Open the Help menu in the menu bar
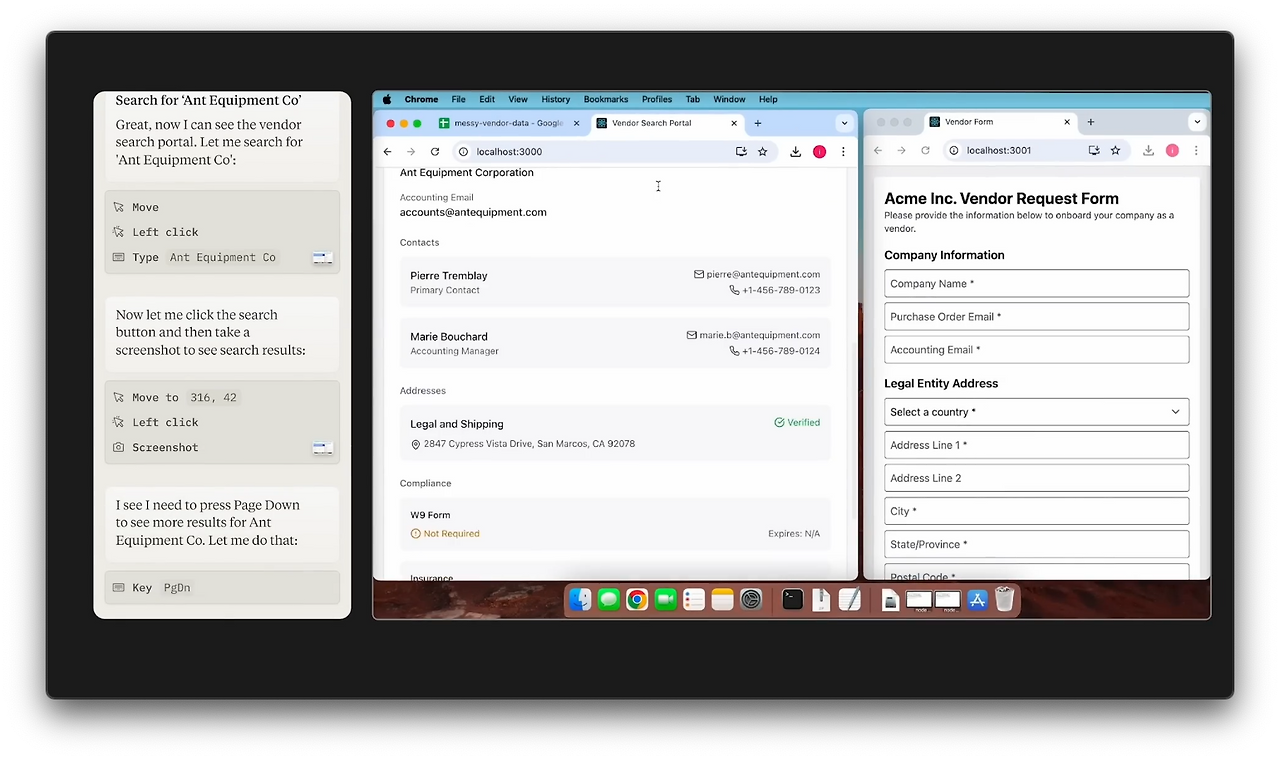Viewport: 1280px width, 760px height. pyautogui.click(x=768, y=100)
